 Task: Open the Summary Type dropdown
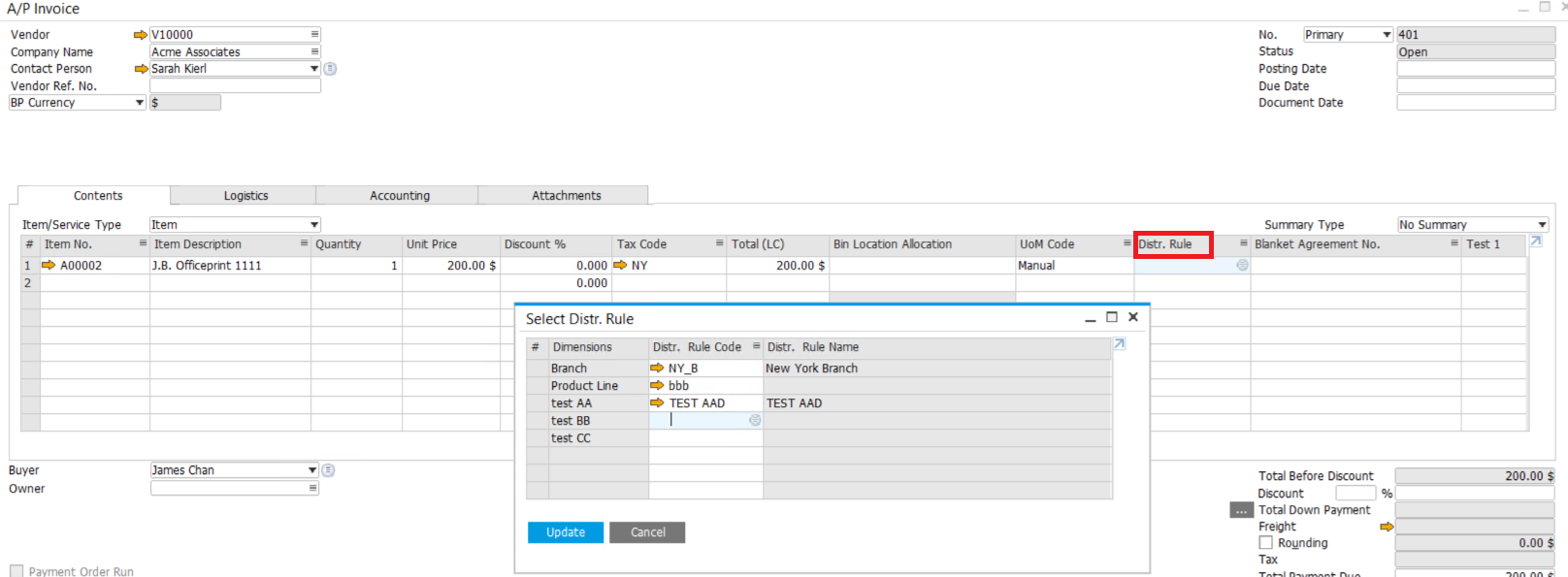(1542, 225)
